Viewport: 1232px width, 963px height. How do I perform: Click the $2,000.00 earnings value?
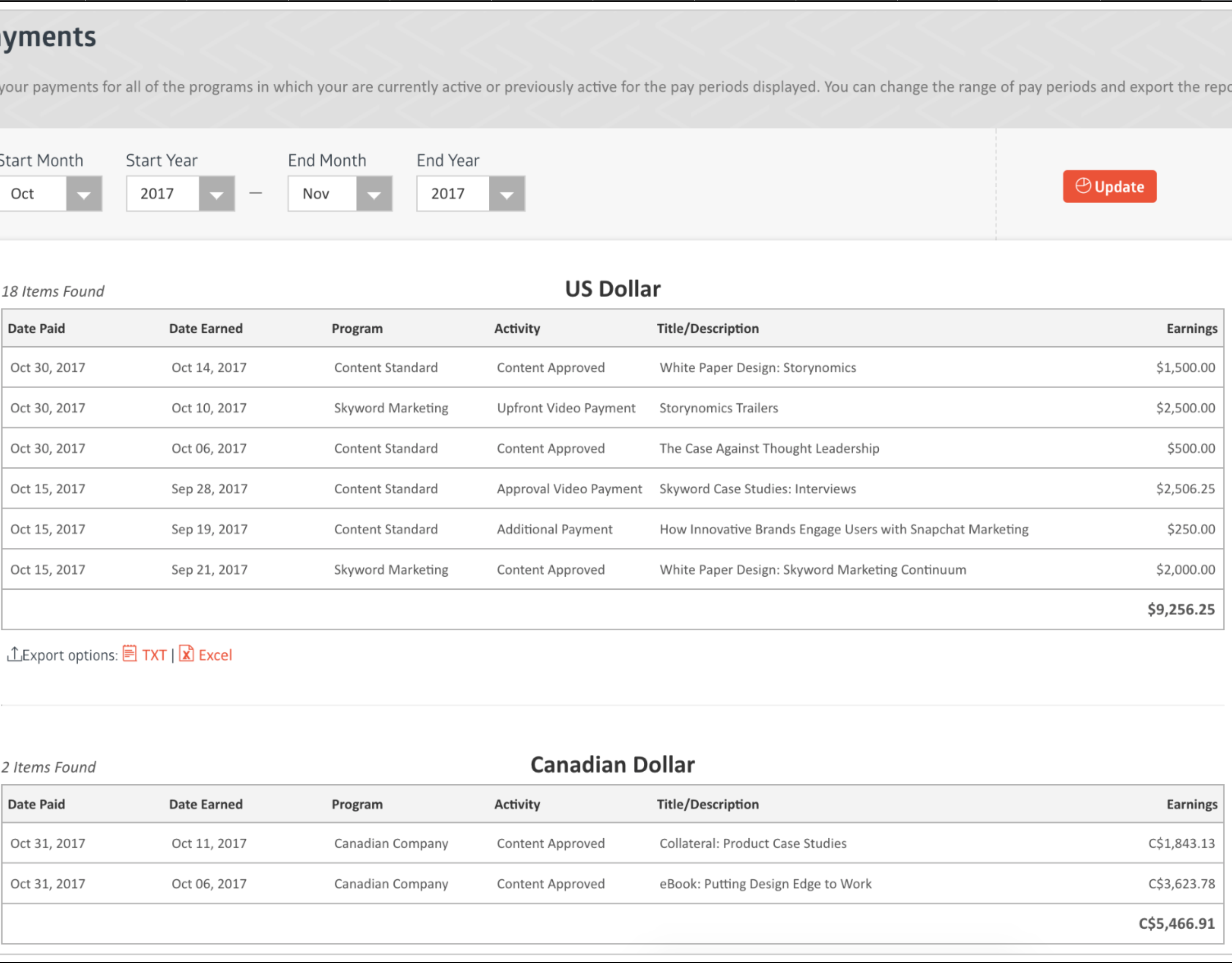coord(1185,570)
